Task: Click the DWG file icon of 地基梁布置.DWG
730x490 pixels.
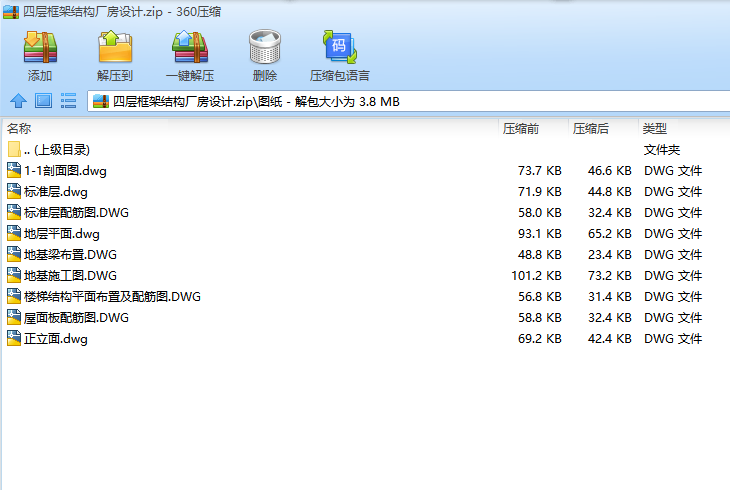Action: tap(14, 254)
